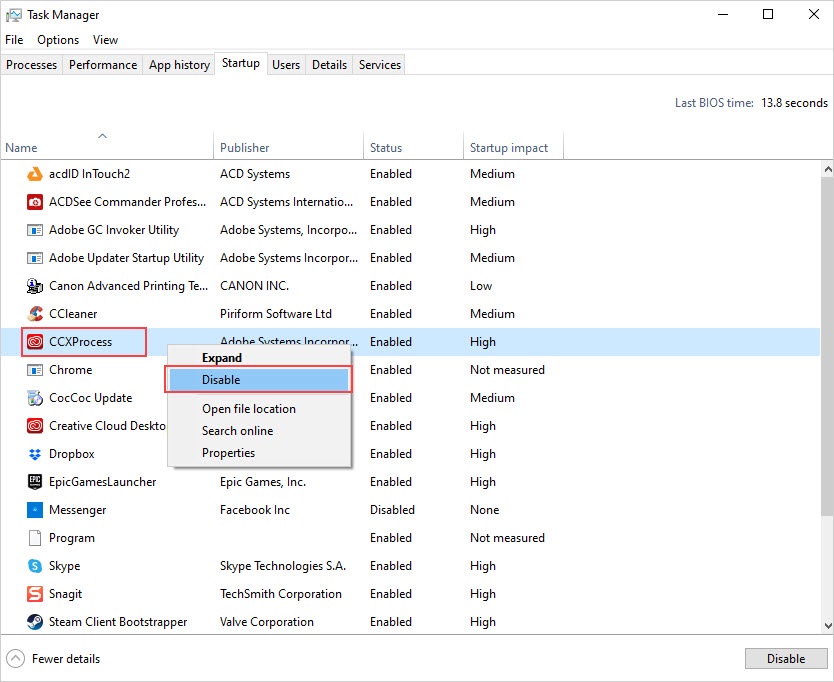The height and width of the screenshot is (682, 834).
Task: Click the EpicGamesLauncher icon
Action: (x=34, y=482)
